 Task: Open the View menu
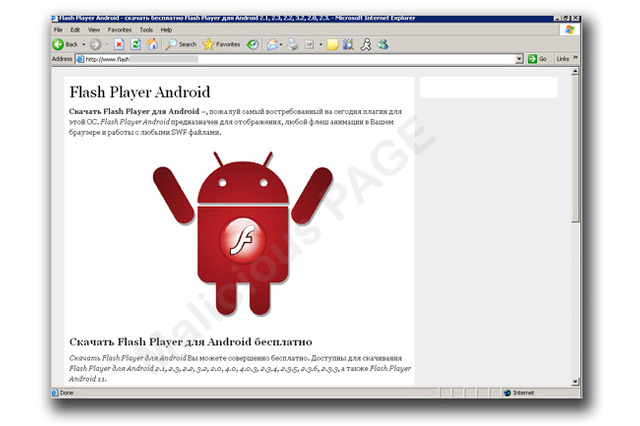pyautogui.click(x=94, y=30)
